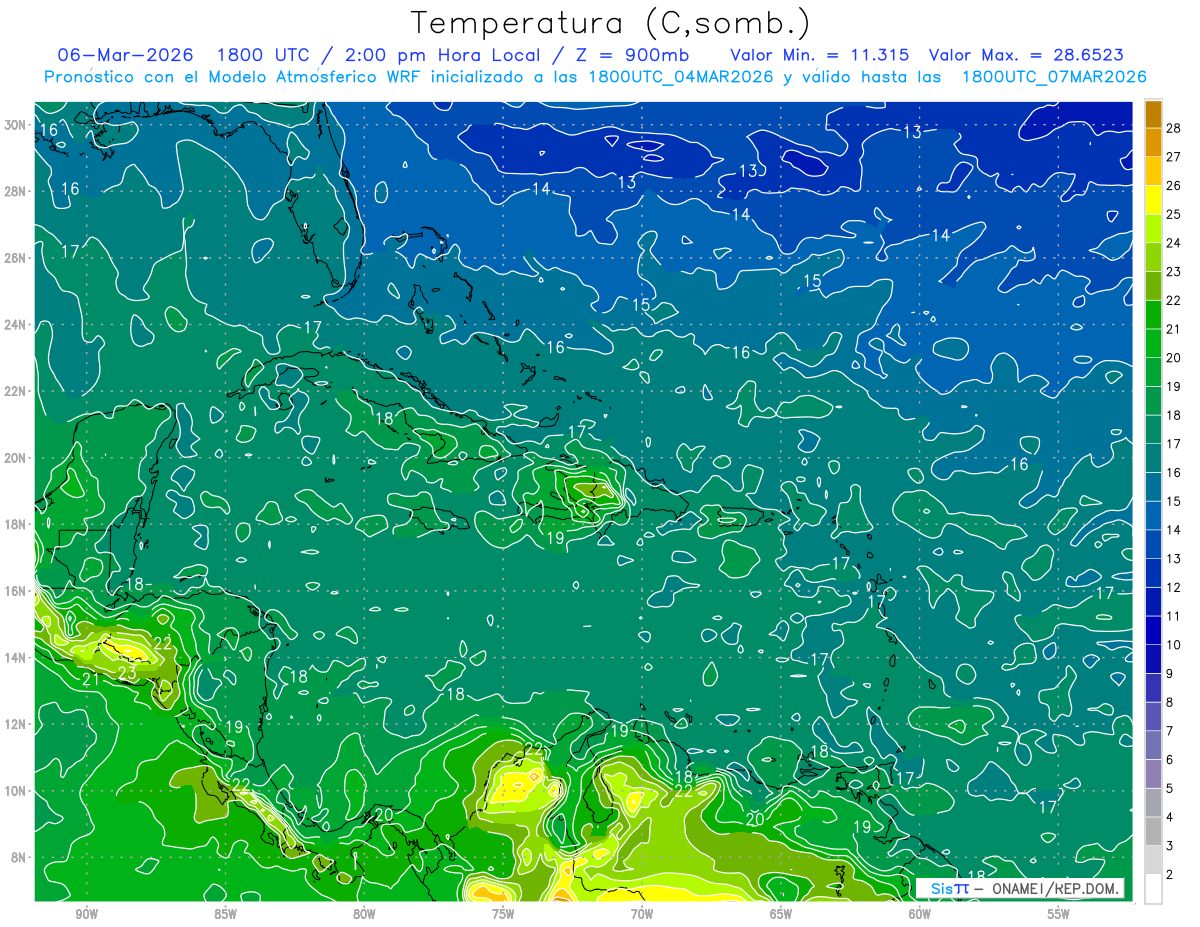This screenshot has height=927, width=1200.
Task: Click the orange swatch between 27 and 28 in the legend
Action: (1153, 142)
